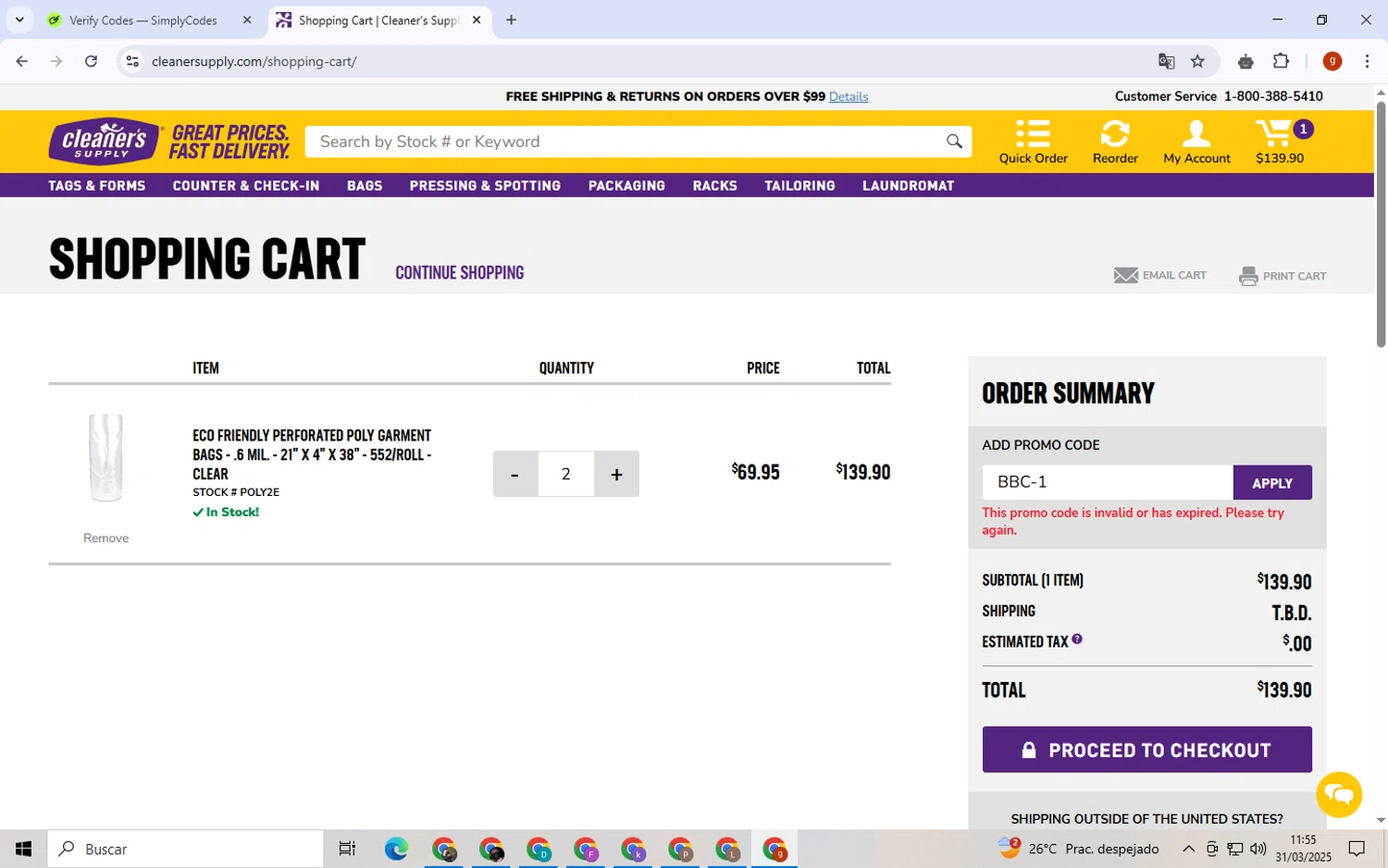The height and width of the screenshot is (868, 1388).
Task: Open the Racks menu
Action: (714, 186)
